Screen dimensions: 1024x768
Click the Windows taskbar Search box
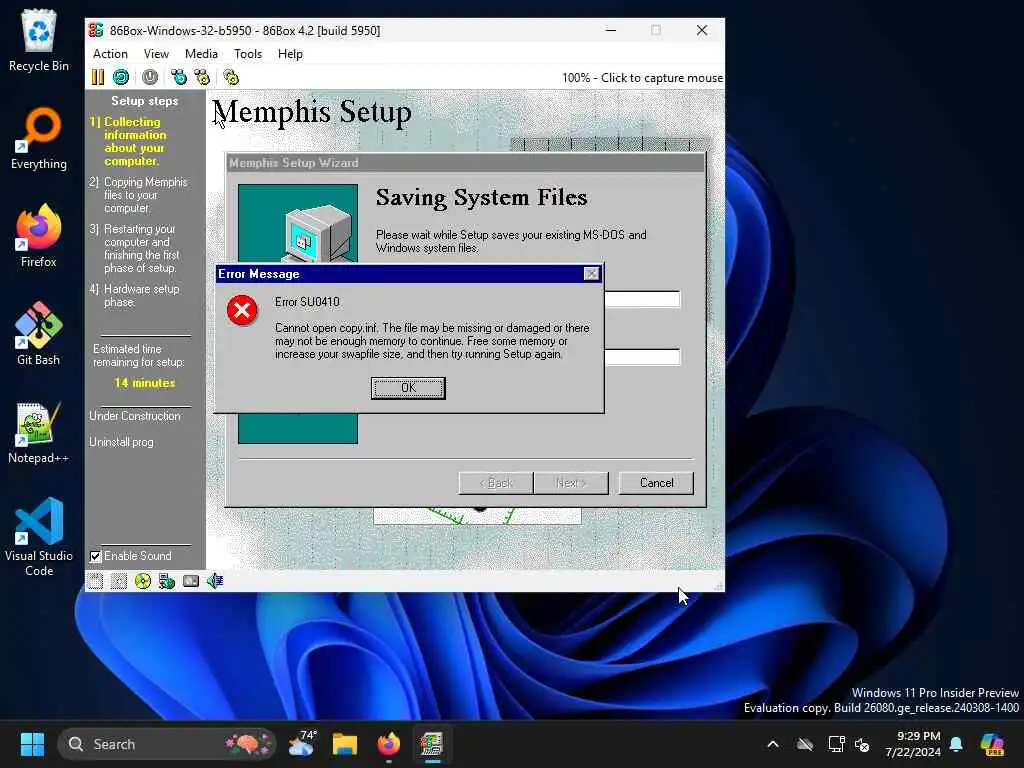(x=167, y=744)
